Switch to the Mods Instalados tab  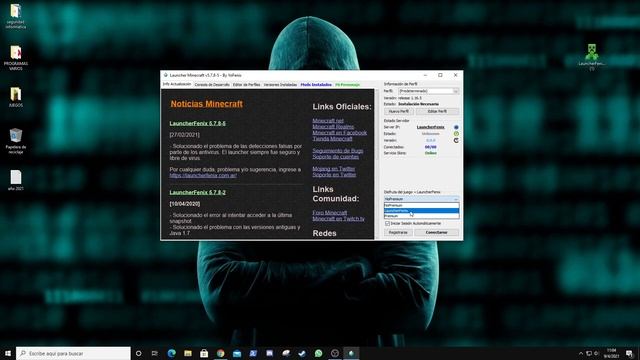click(316, 84)
